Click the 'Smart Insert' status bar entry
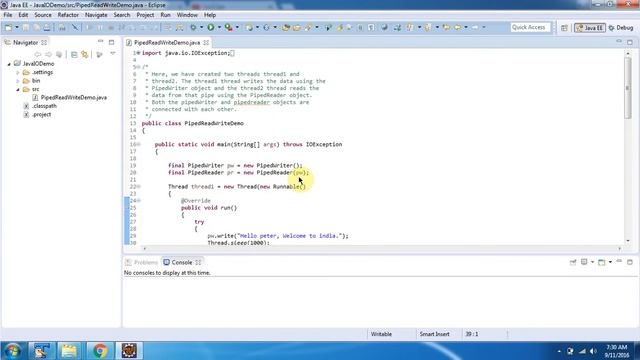 (434, 334)
